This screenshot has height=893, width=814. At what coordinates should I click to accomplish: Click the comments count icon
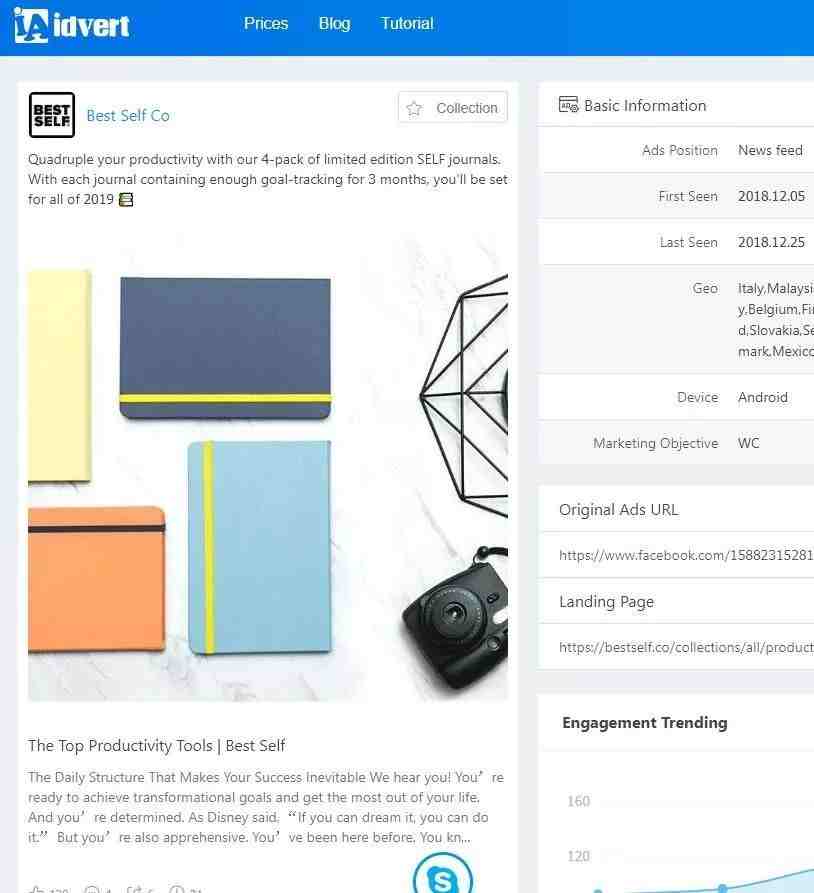[91, 890]
